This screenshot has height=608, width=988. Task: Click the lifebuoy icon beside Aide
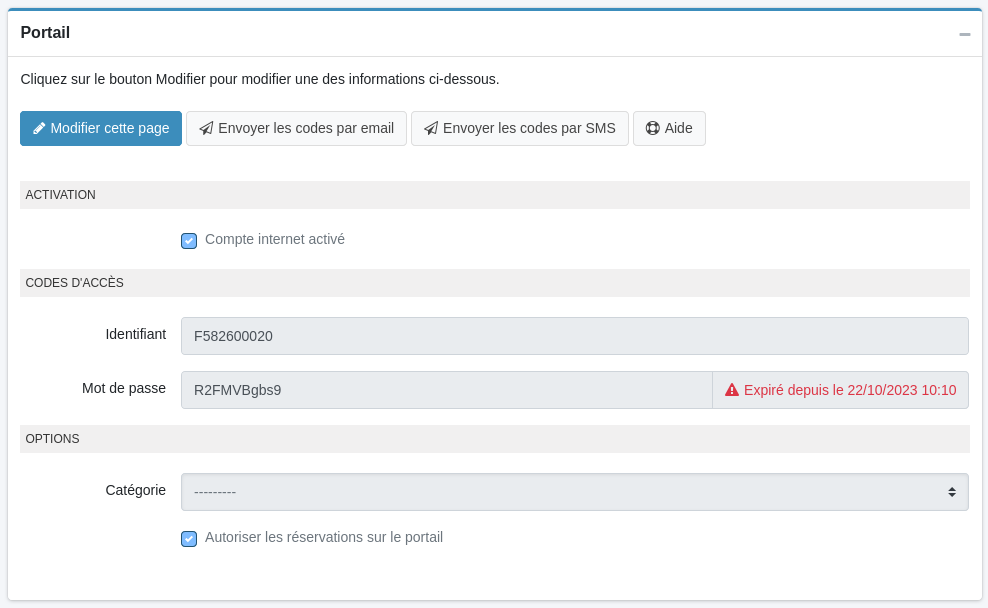(x=652, y=129)
